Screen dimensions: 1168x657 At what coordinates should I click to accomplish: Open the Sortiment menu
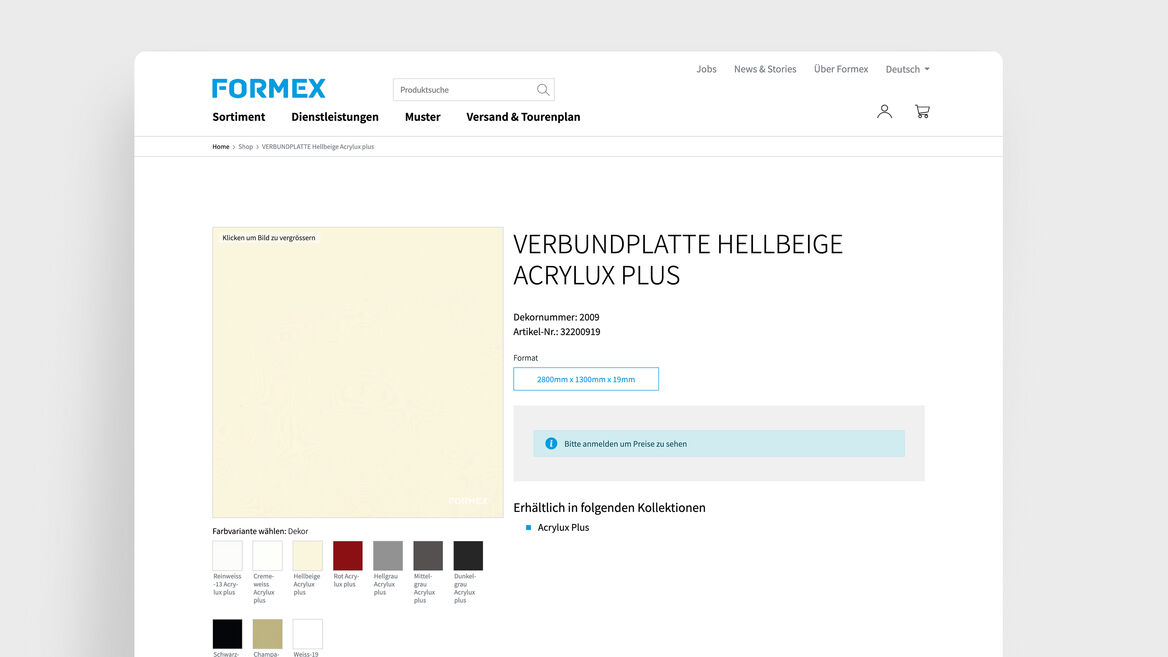[x=238, y=117]
